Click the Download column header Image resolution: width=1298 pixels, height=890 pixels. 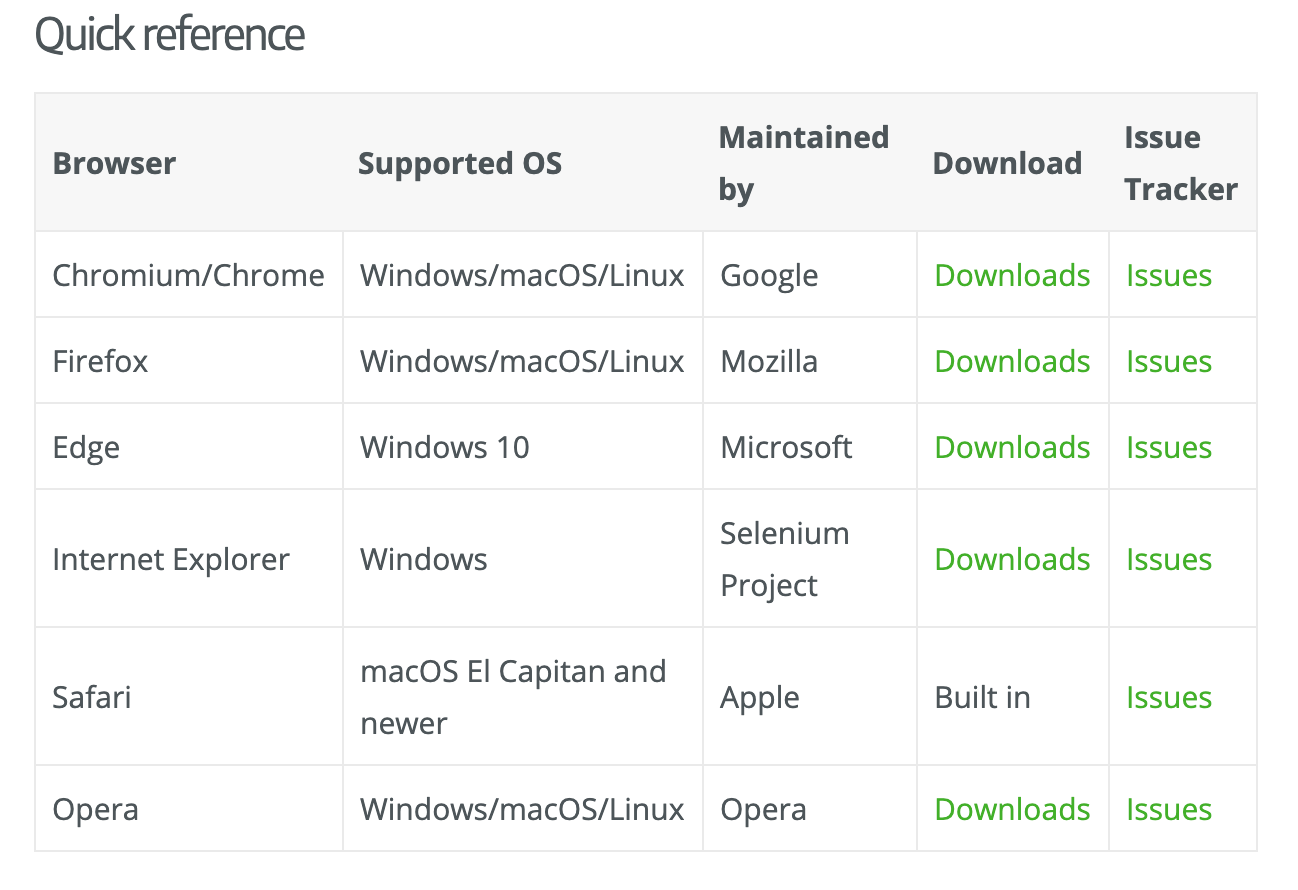click(1007, 164)
